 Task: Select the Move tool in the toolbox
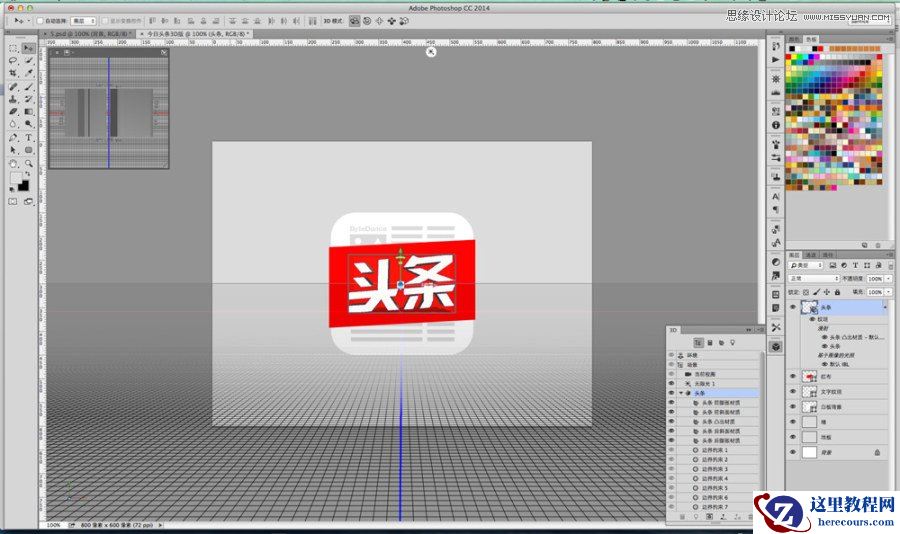(x=28, y=48)
